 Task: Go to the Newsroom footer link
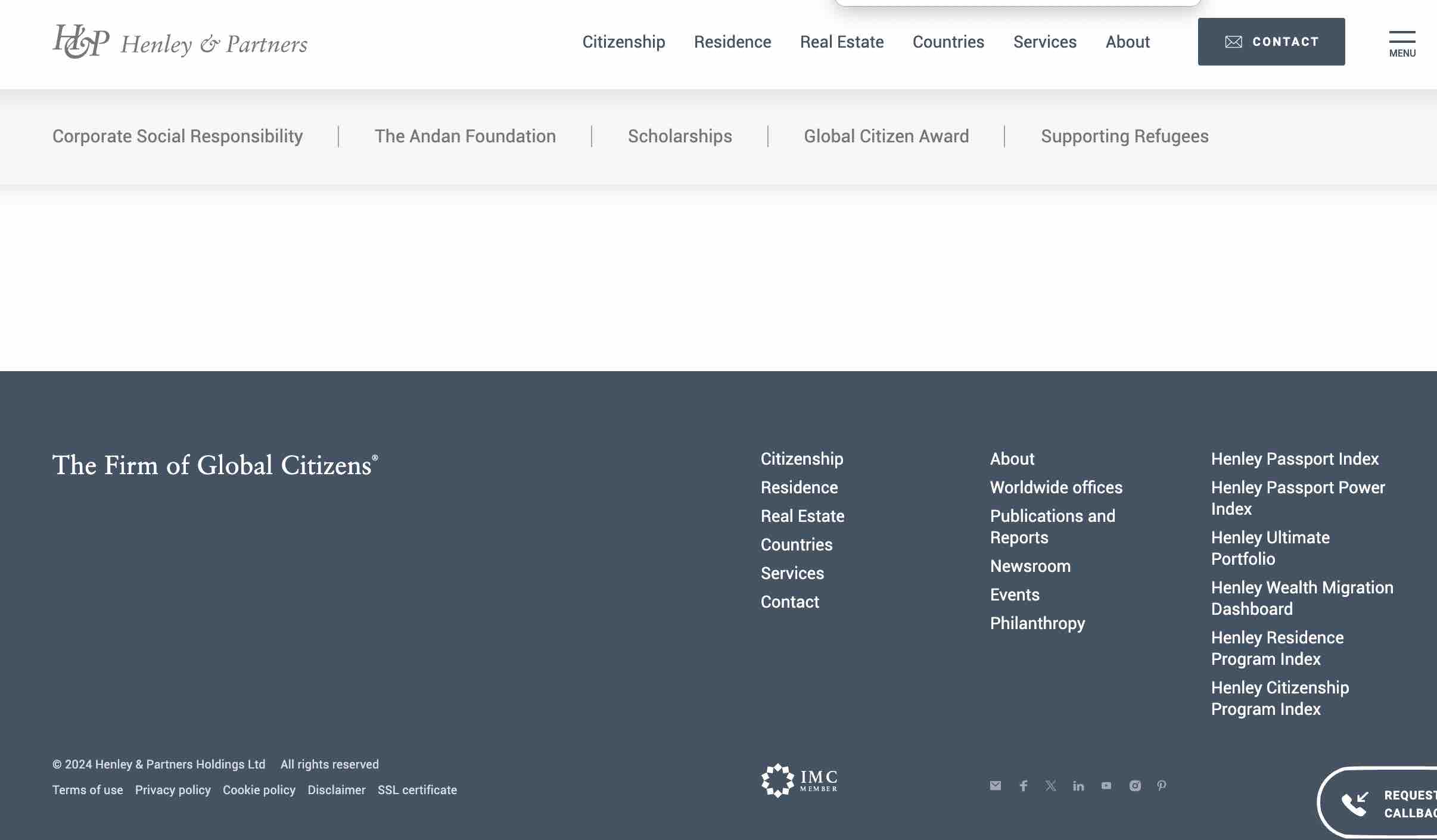[x=1030, y=566]
